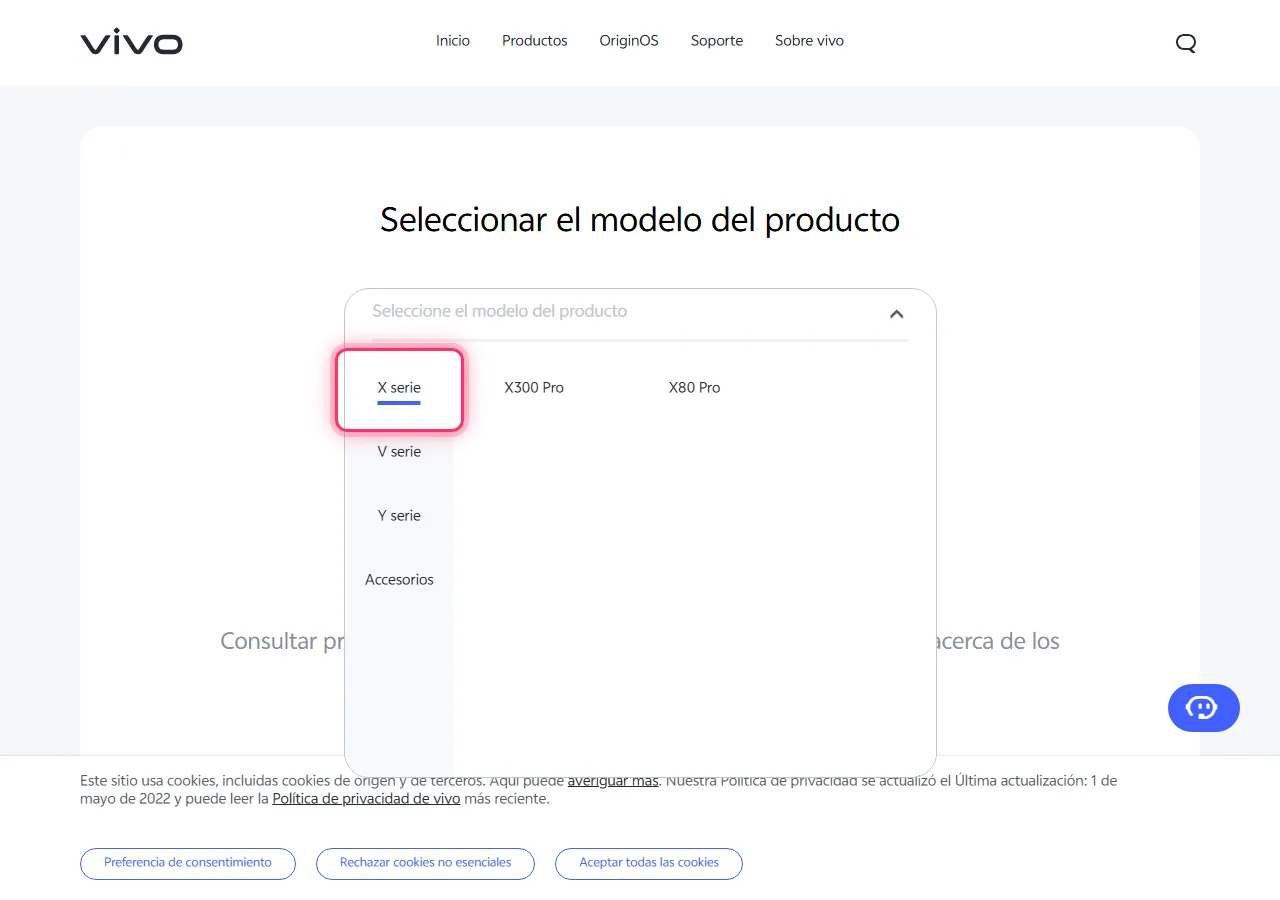Click Rechazar cookies no esenciales button

425,863
